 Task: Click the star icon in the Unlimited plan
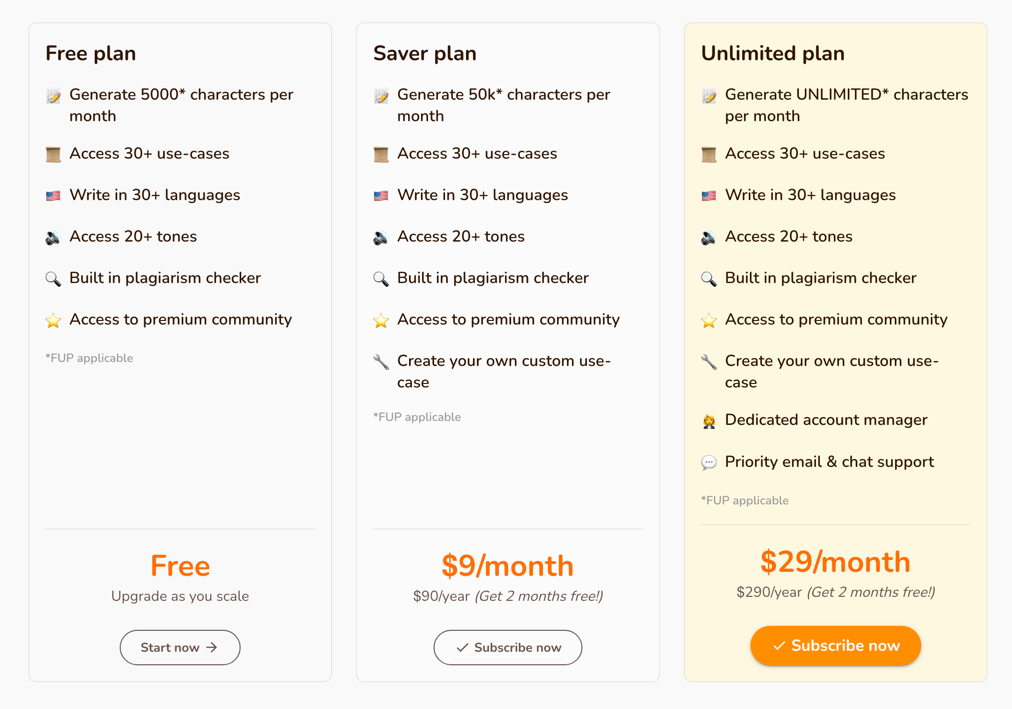pos(709,320)
